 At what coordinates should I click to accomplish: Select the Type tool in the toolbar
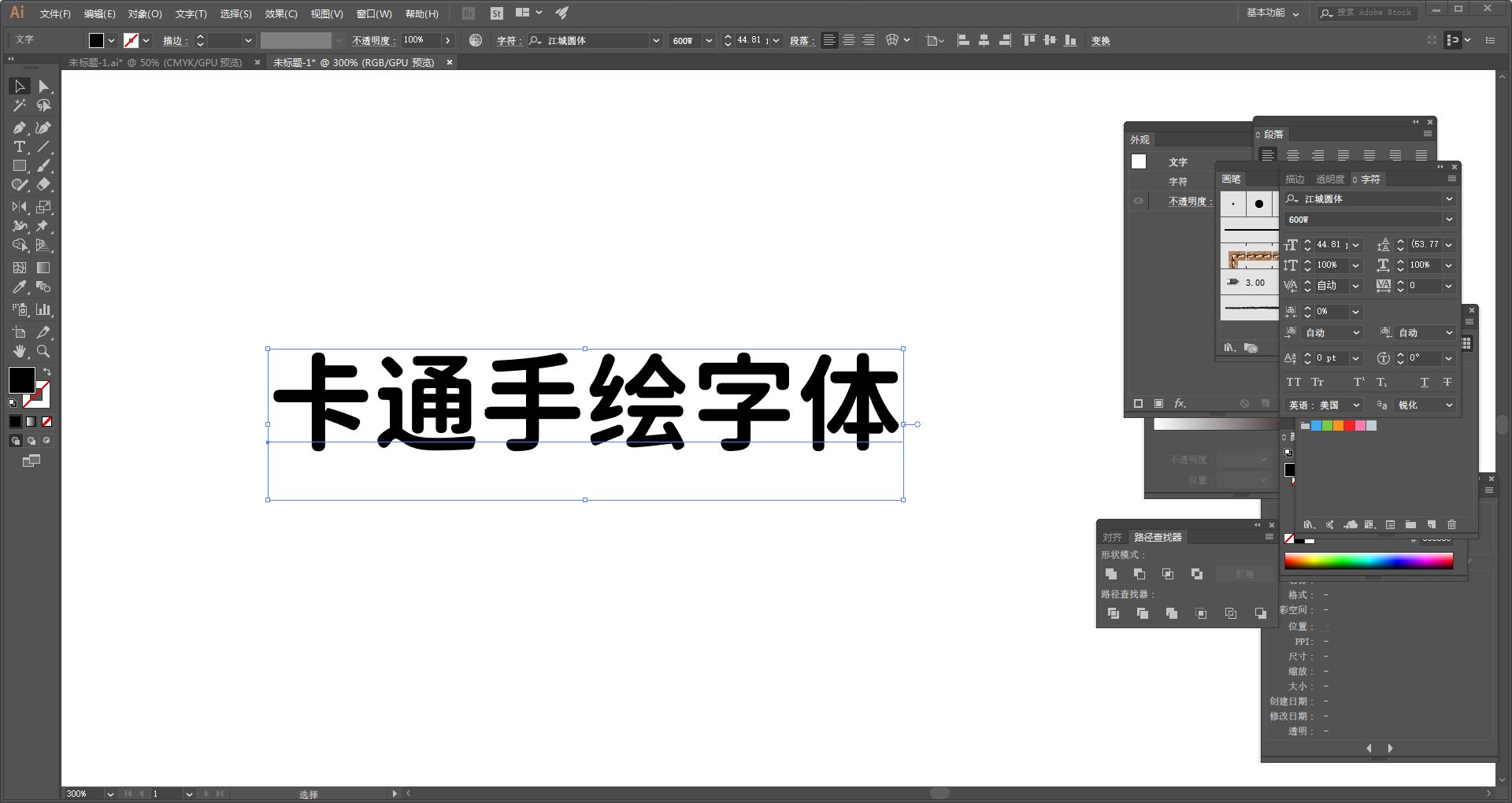(x=19, y=146)
